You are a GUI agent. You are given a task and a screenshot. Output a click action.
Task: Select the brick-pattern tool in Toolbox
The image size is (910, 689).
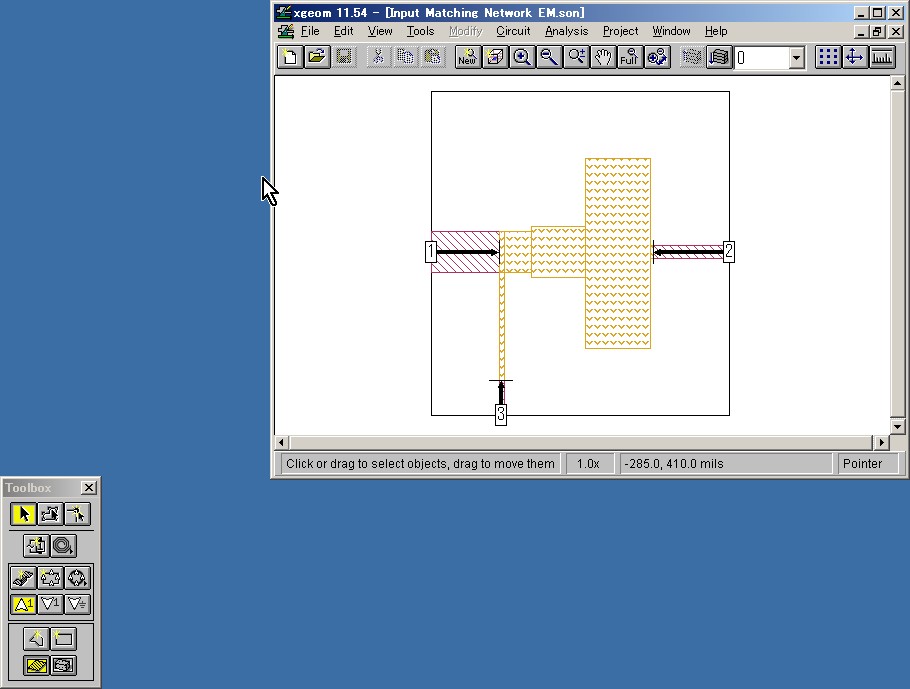click(x=64, y=665)
